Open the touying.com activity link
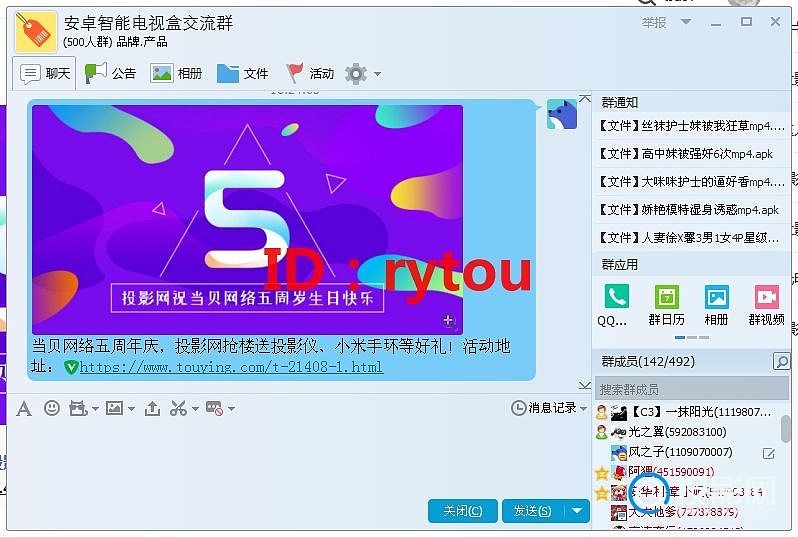Image resolution: width=798 pixels, height=537 pixels. pyautogui.click(x=231, y=366)
